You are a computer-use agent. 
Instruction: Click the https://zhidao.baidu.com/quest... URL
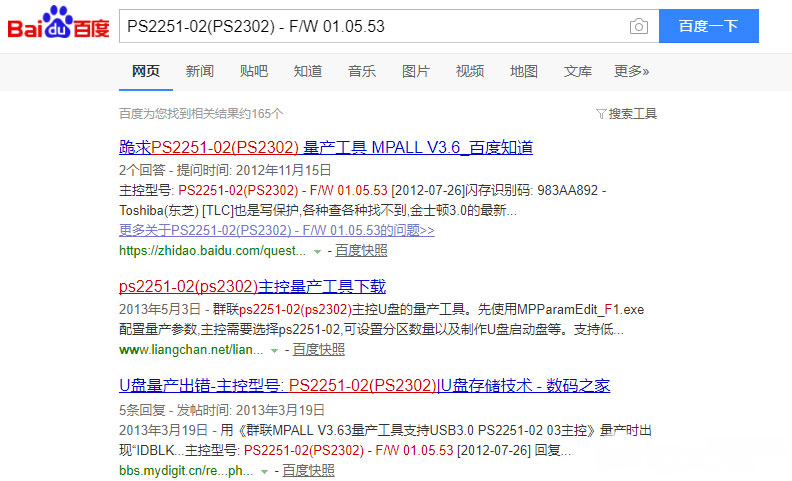213,251
